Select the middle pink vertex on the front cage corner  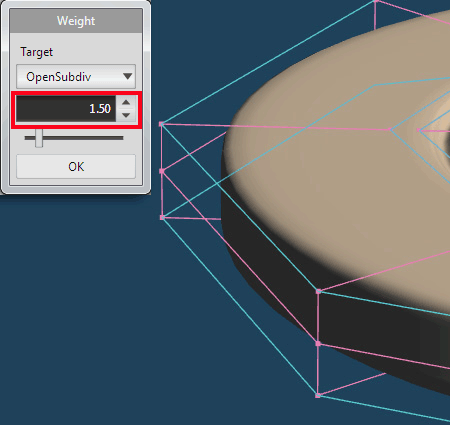click(x=318, y=343)
